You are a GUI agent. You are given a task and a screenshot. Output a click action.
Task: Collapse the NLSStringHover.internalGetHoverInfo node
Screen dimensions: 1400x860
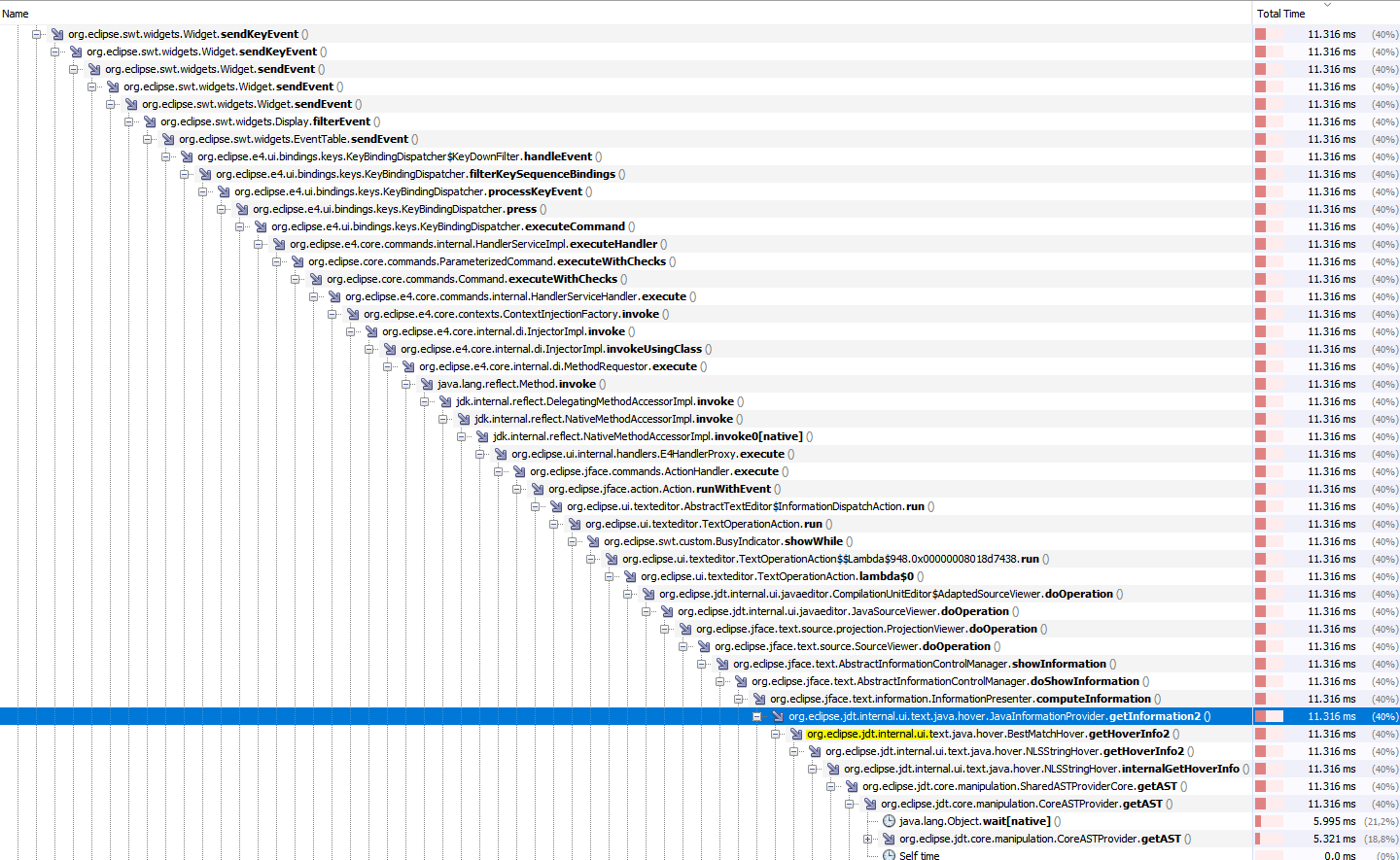coord(812,769)
